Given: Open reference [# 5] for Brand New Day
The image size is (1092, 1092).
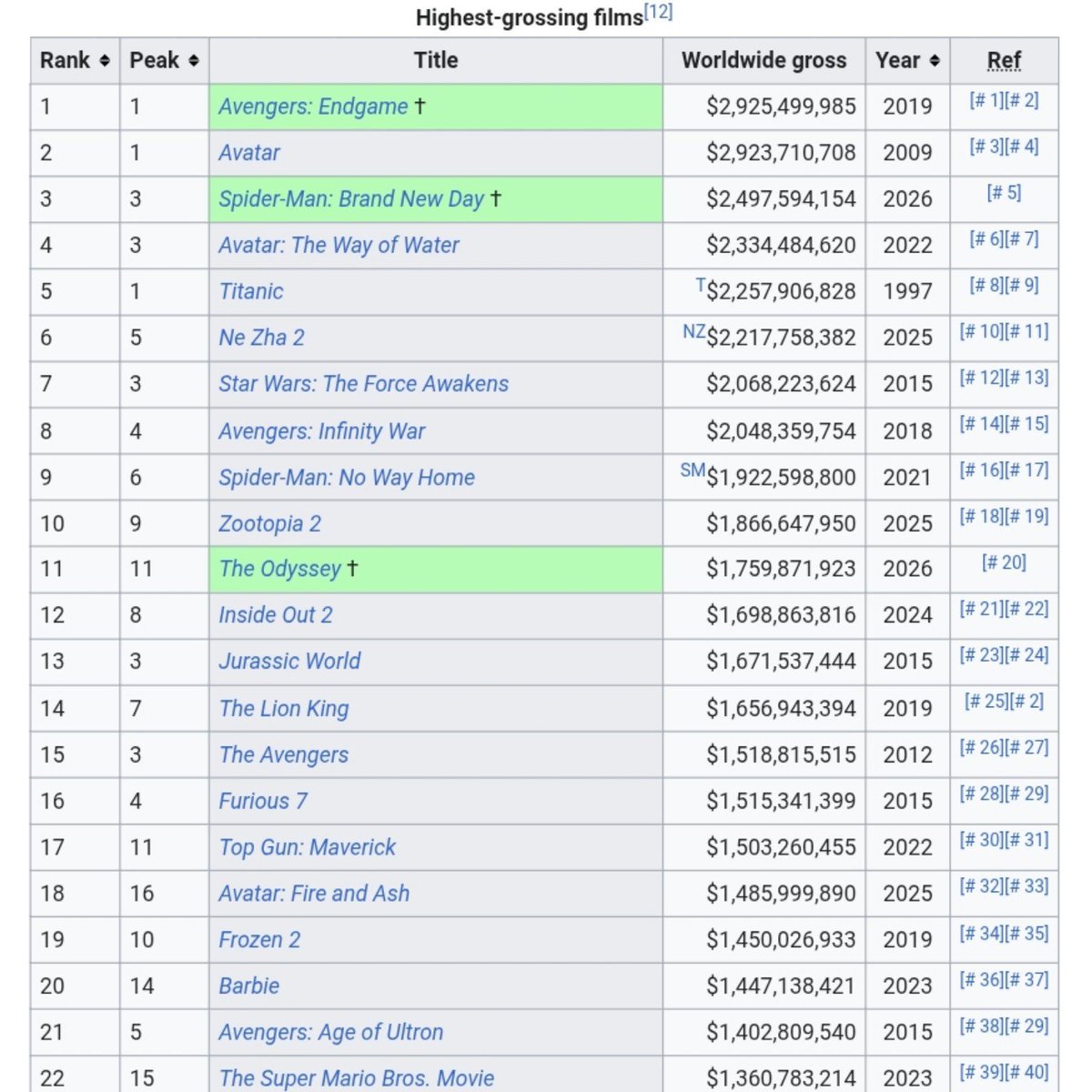Looking at the screenshot, I should [1004, 194].
